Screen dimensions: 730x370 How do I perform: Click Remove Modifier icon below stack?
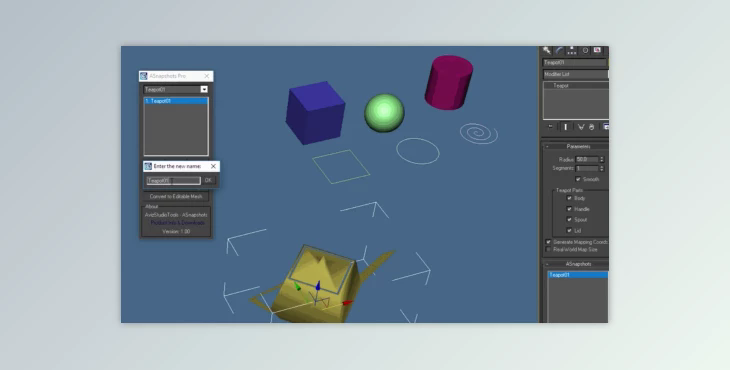591,127
